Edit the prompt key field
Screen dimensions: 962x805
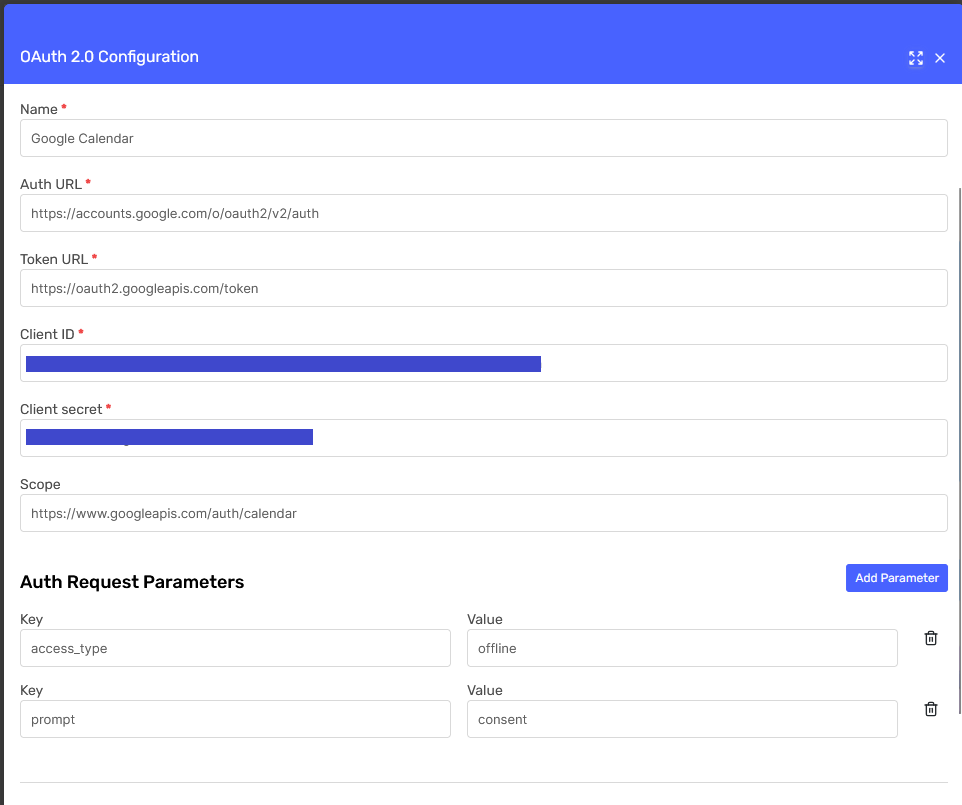pyautogui.click(x=235, y=719)
